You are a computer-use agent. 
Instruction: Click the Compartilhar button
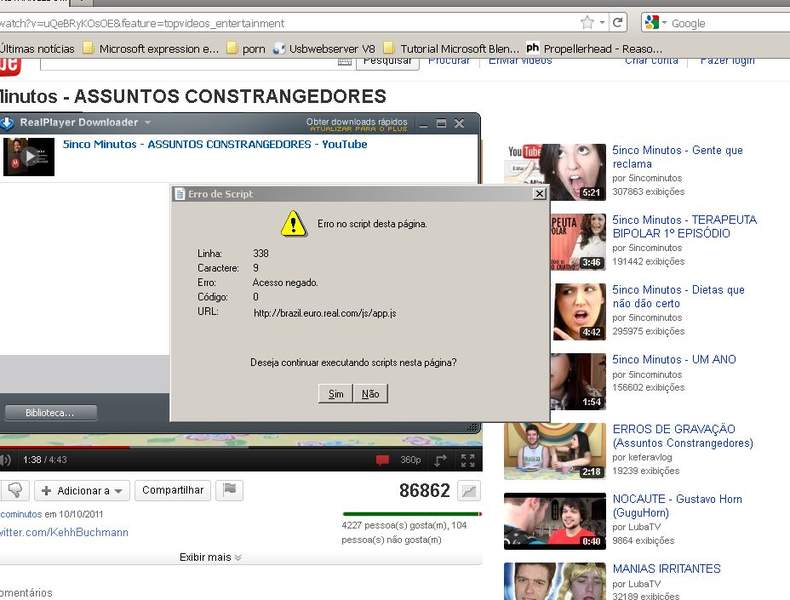(172, 490)
